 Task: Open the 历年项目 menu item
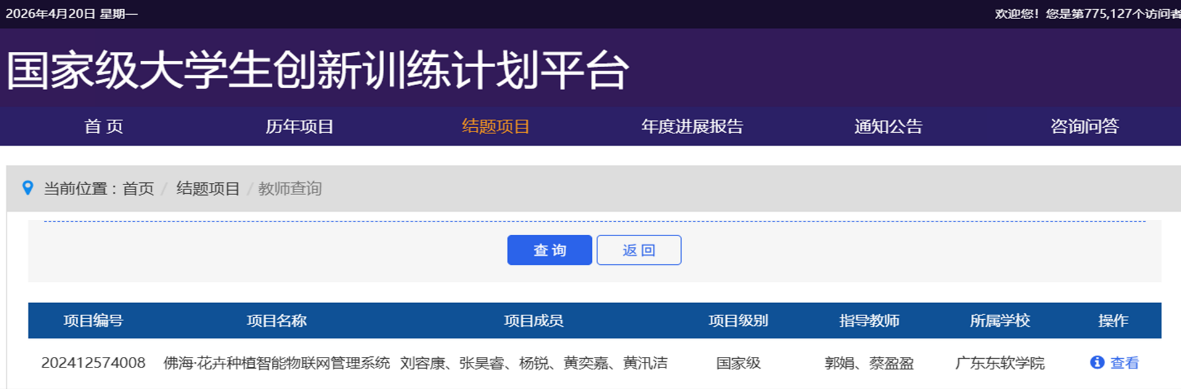coord(299,127)
